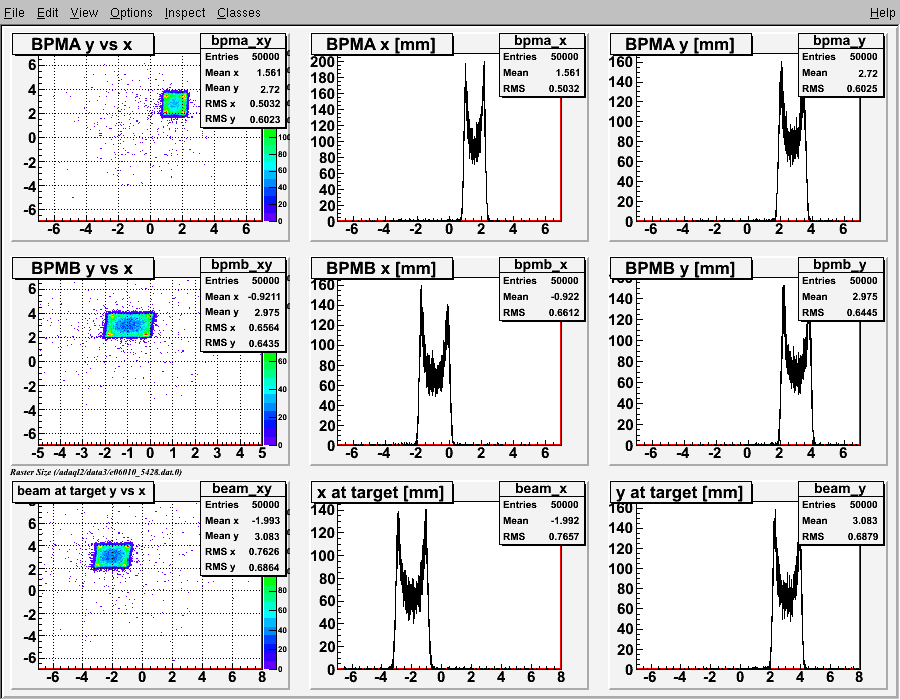Click the beam_y statistics box header

(840, 488)
